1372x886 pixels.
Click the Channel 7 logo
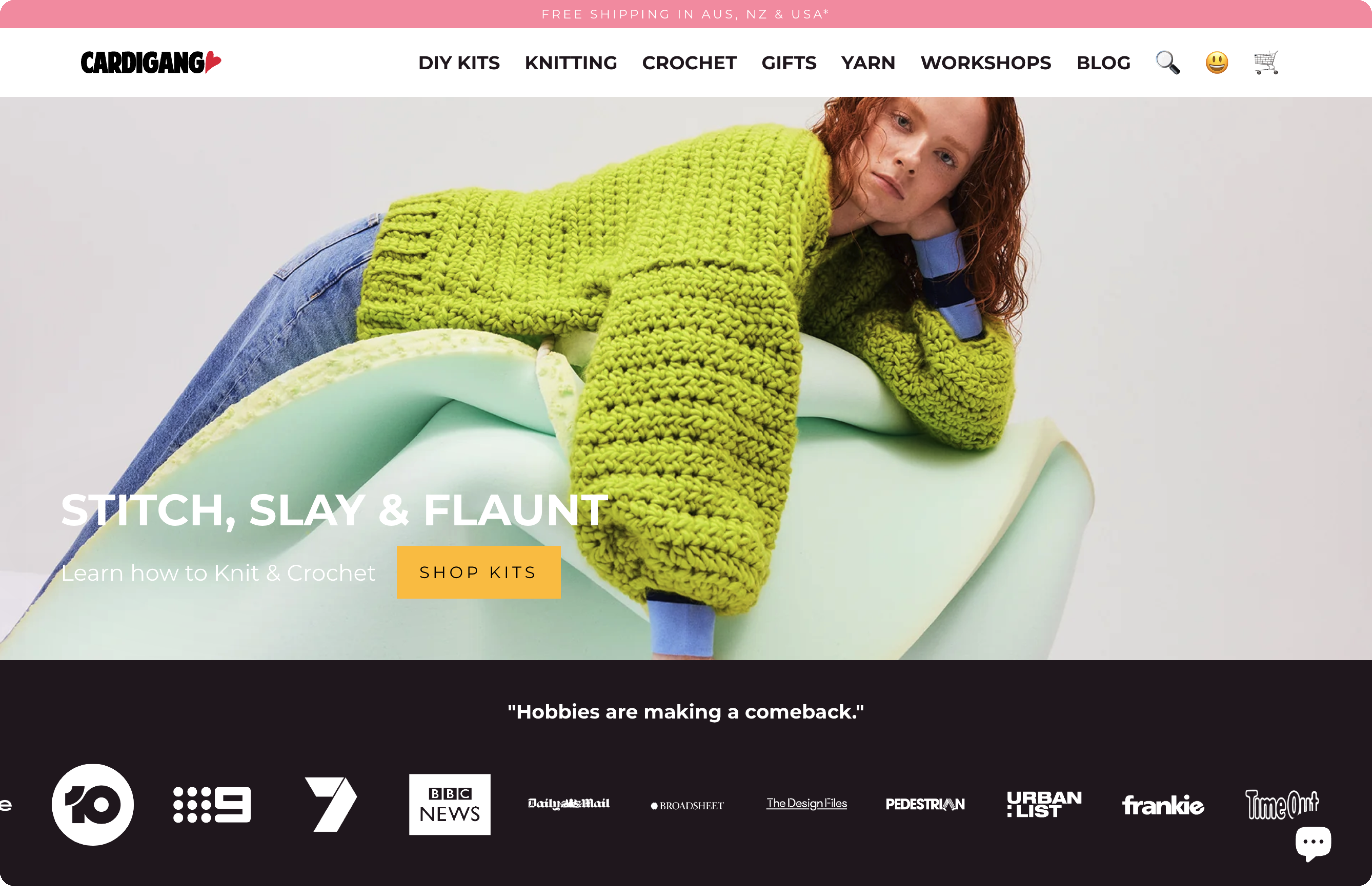[x=331, y=804]
